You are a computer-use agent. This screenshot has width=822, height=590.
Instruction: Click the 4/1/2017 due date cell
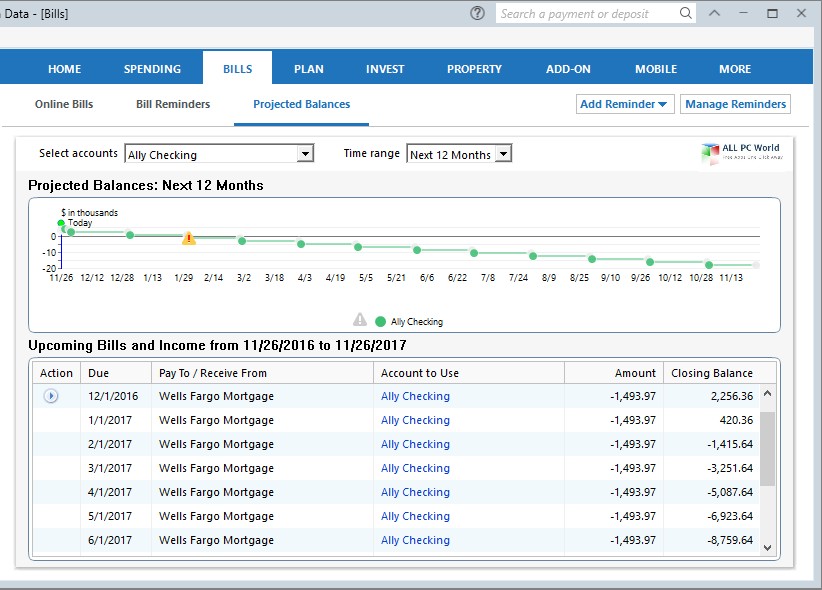pyautogui.click(x=110, y=492)
